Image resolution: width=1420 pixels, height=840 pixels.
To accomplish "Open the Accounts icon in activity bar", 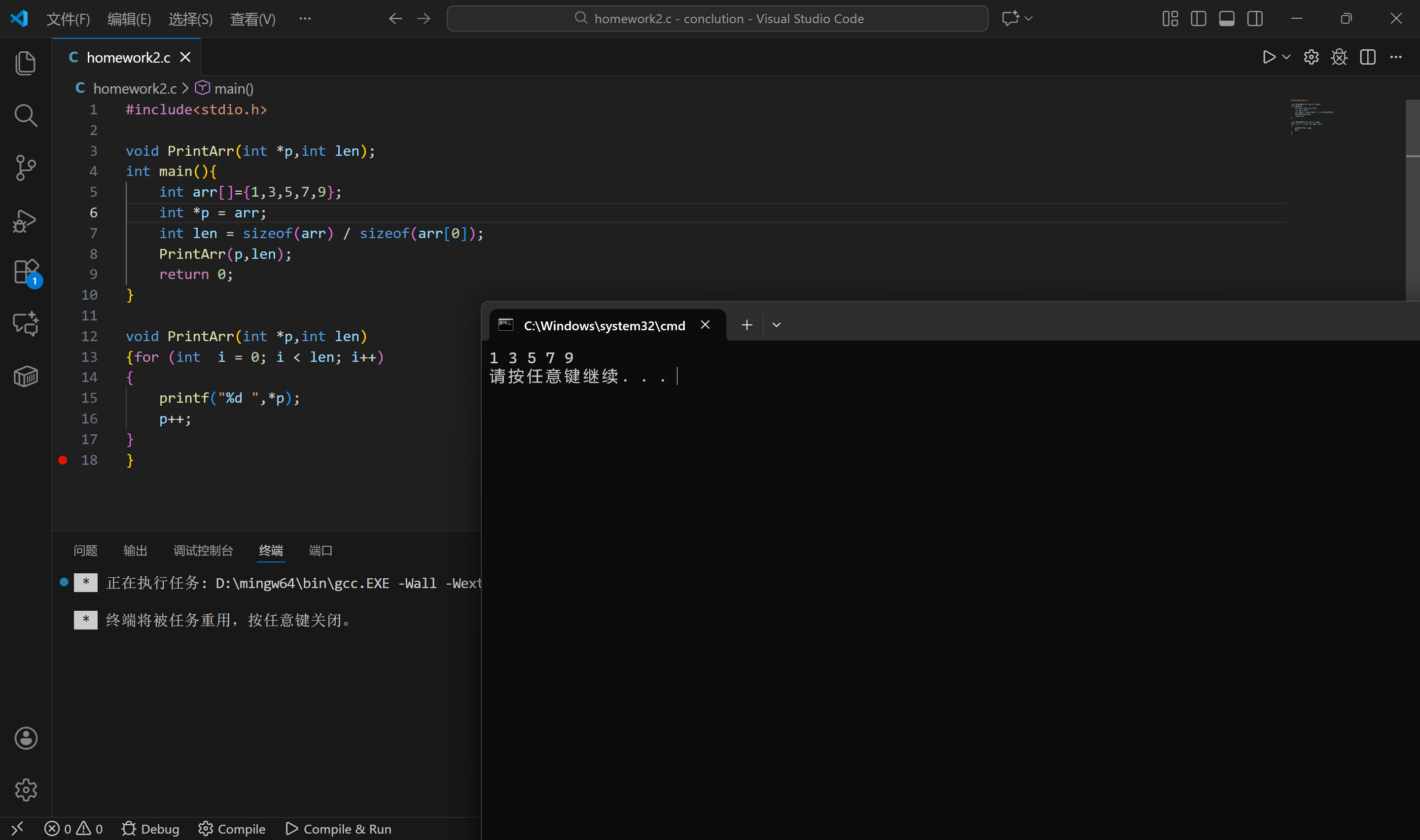I will (26, 738).
